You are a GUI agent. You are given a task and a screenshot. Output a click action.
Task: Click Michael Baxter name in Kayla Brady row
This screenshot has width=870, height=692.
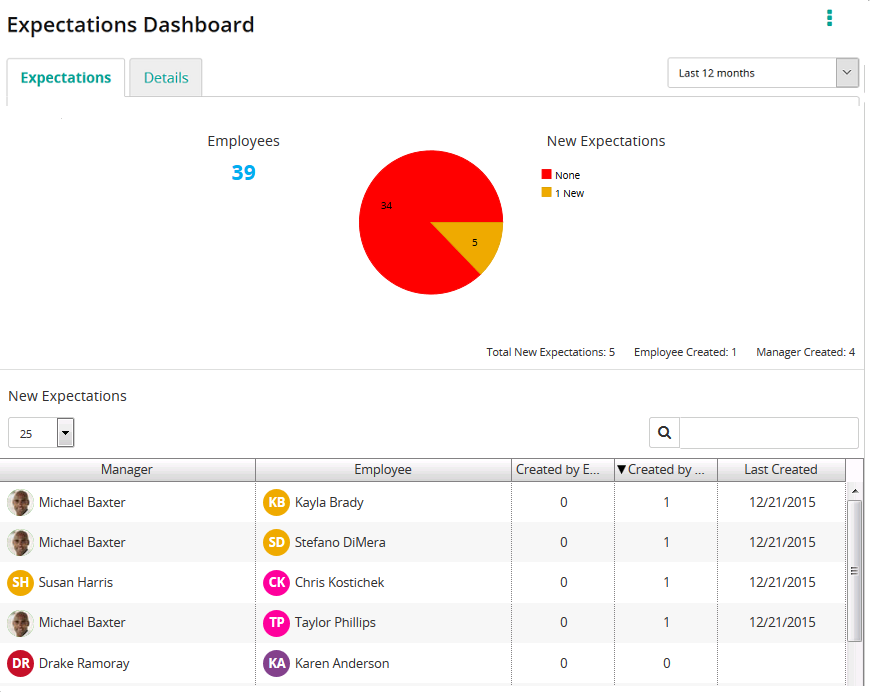82,502
